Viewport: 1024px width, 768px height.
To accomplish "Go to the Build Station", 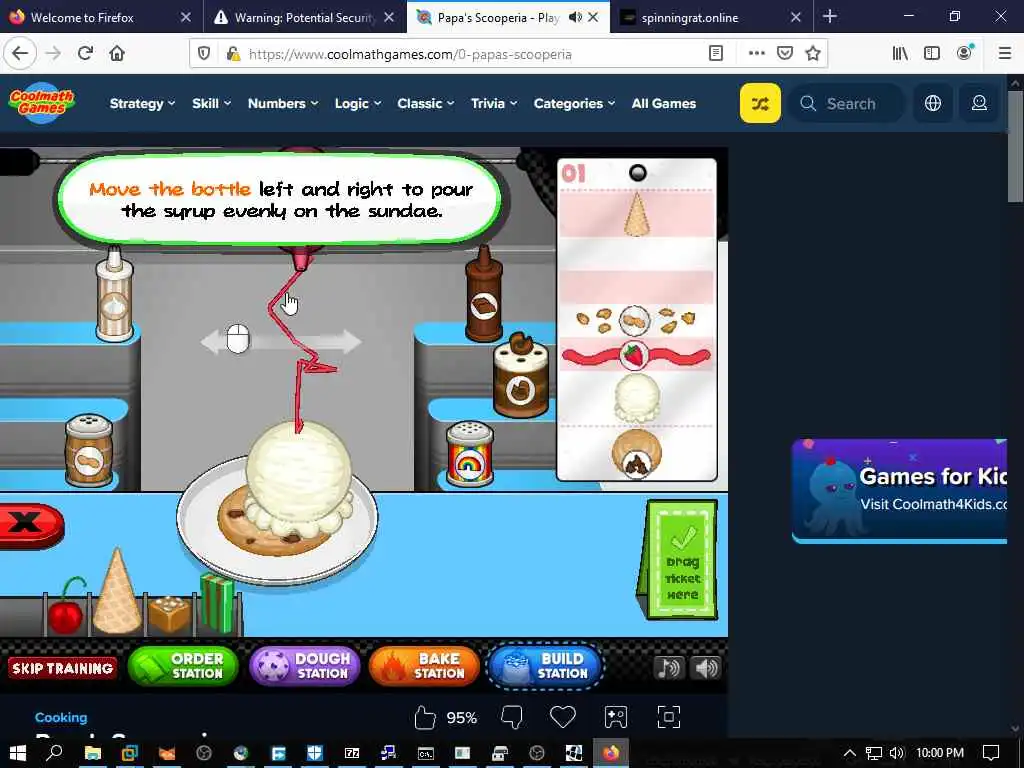I will [x=545, y=666].
